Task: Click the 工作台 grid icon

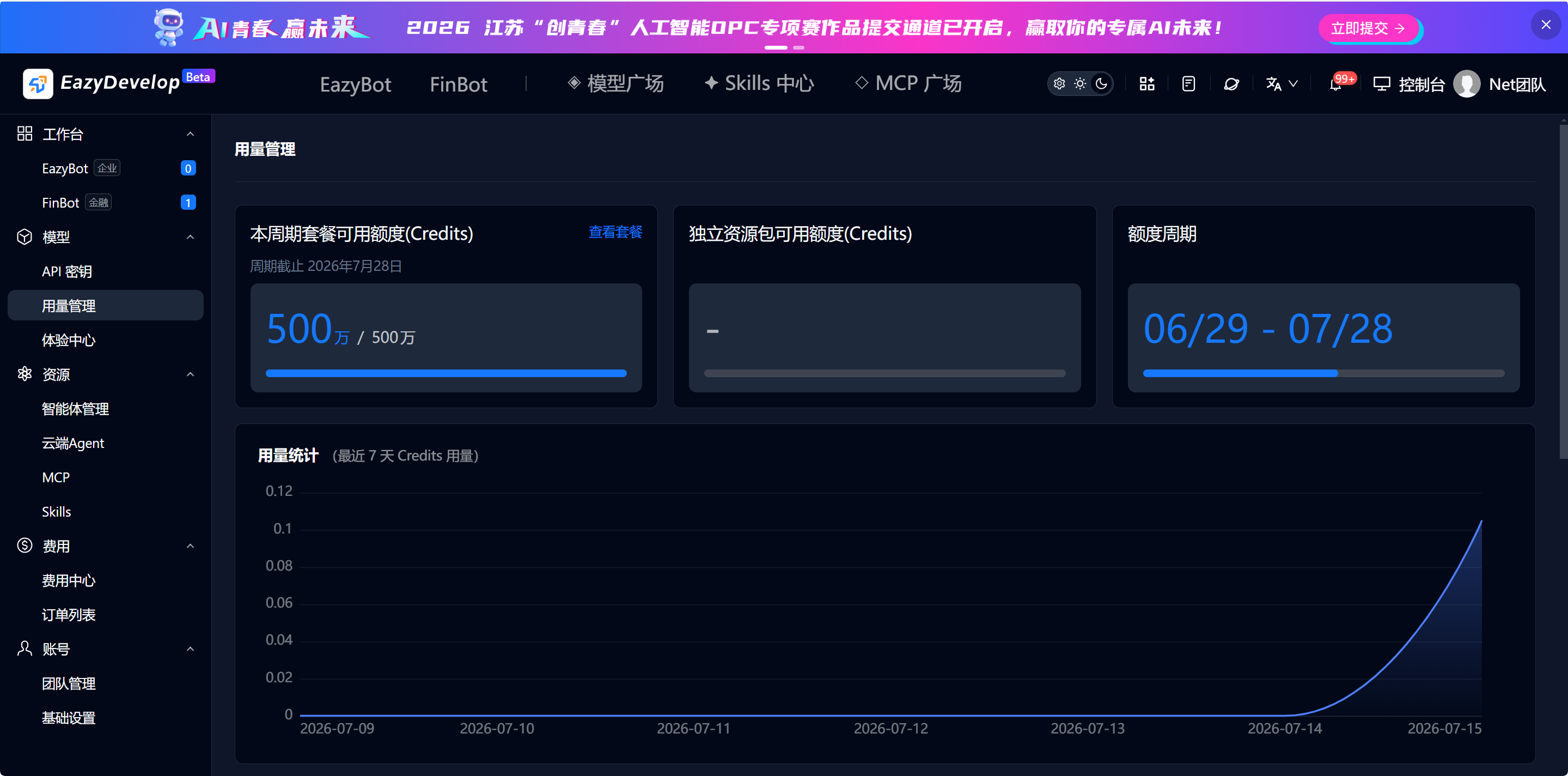Action: [x=25, y=134]
